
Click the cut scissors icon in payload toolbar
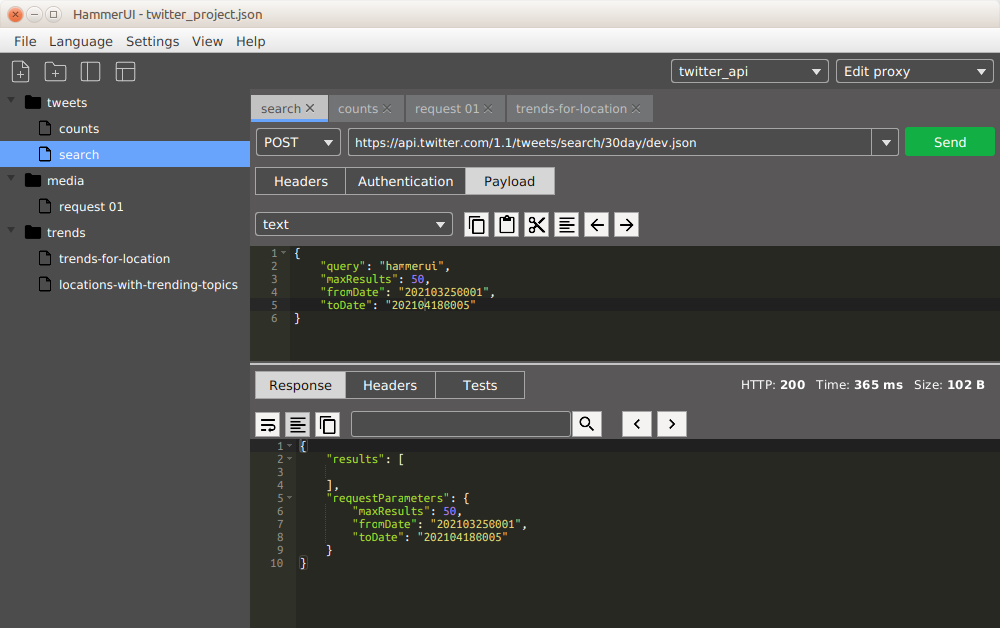pyautogui.click(x=537, y=225)
